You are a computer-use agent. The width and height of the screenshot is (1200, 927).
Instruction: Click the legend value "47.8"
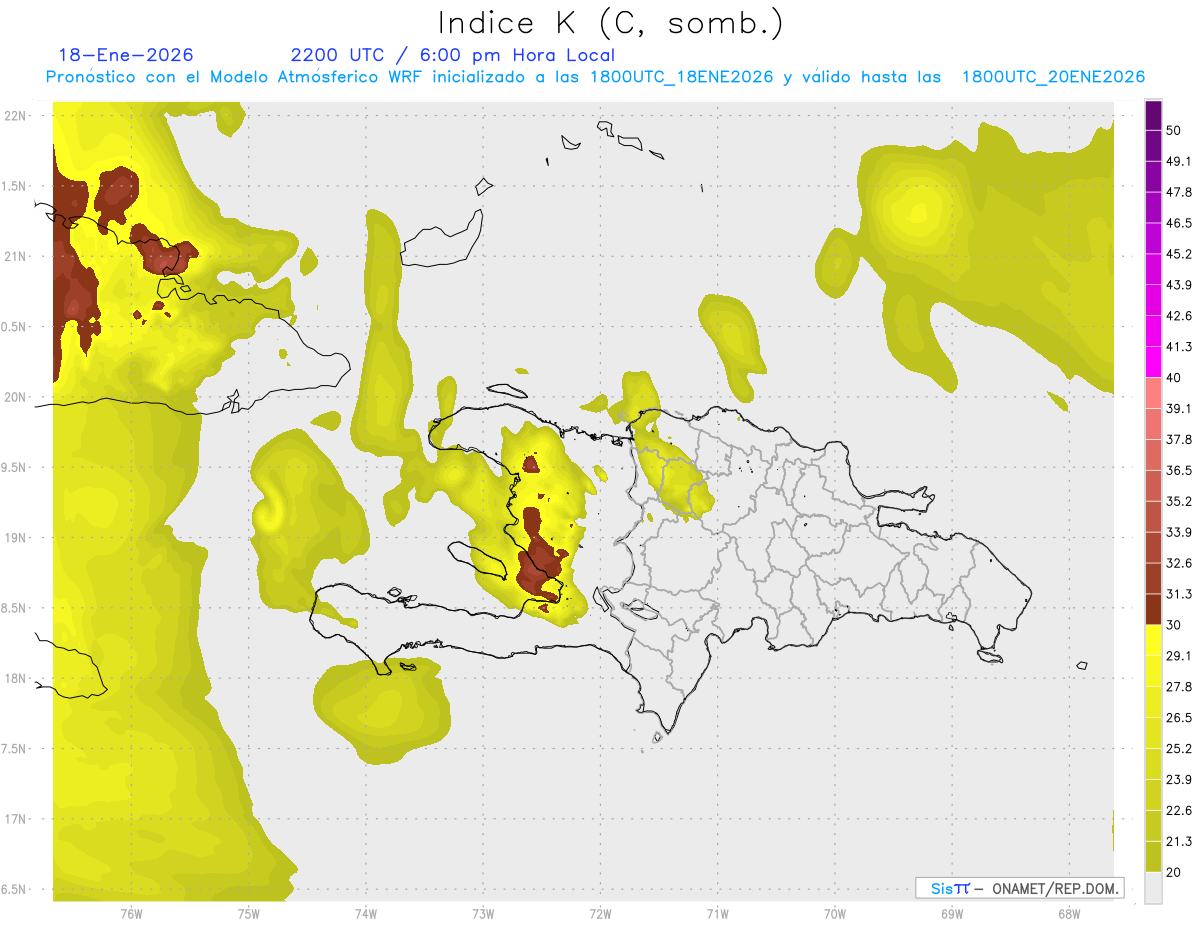(1179, 192)
